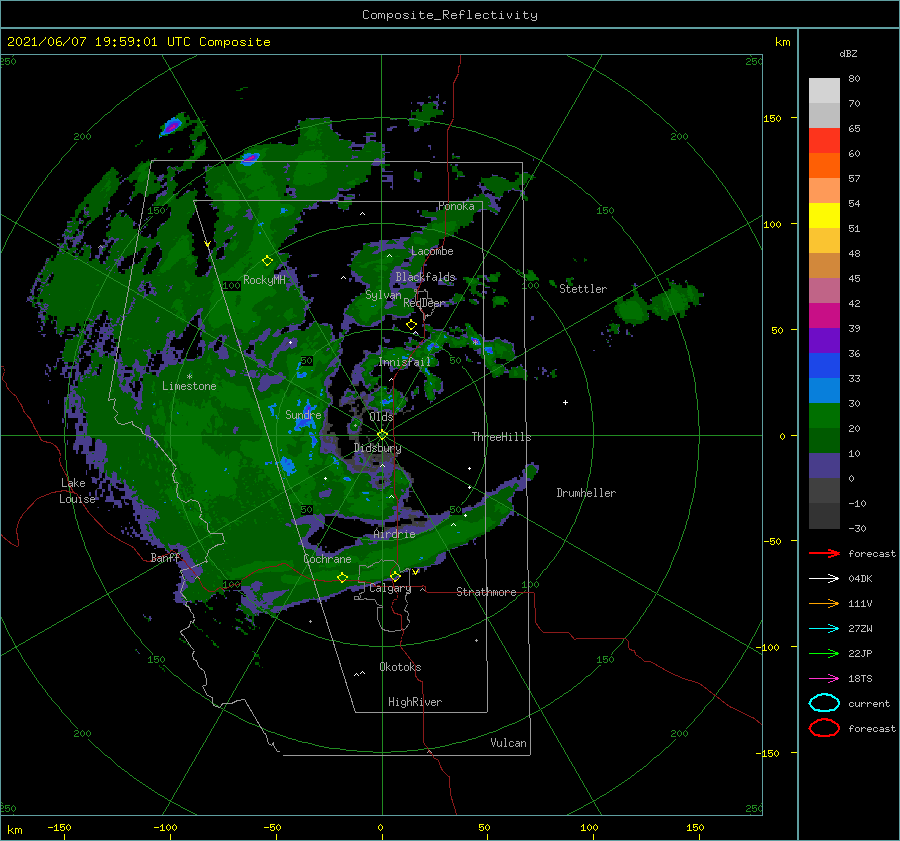Viewport: 900px width, 841px height.
Task: Click the cyan current ellipse legend icon
Action: point(824,703)
